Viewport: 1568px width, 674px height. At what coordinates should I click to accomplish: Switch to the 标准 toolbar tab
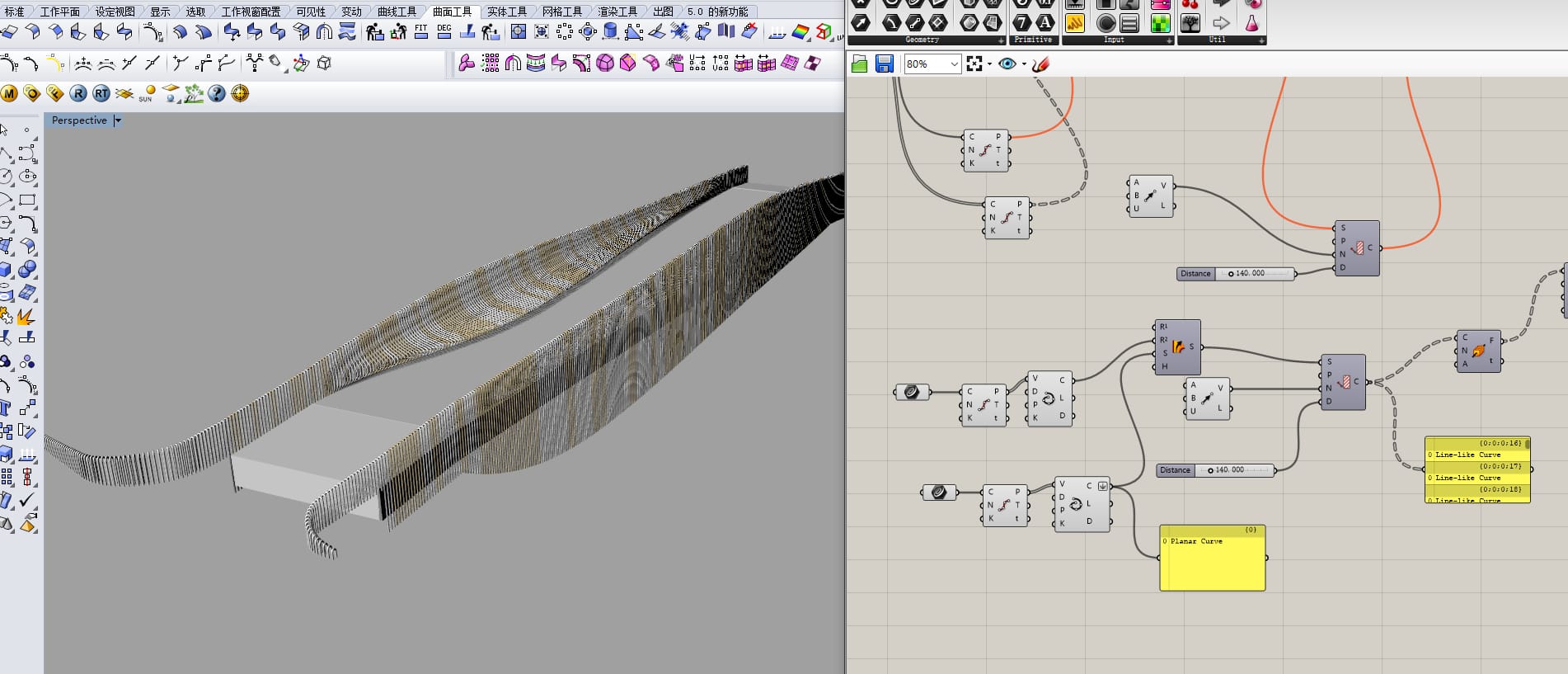[x=14, y=12]
